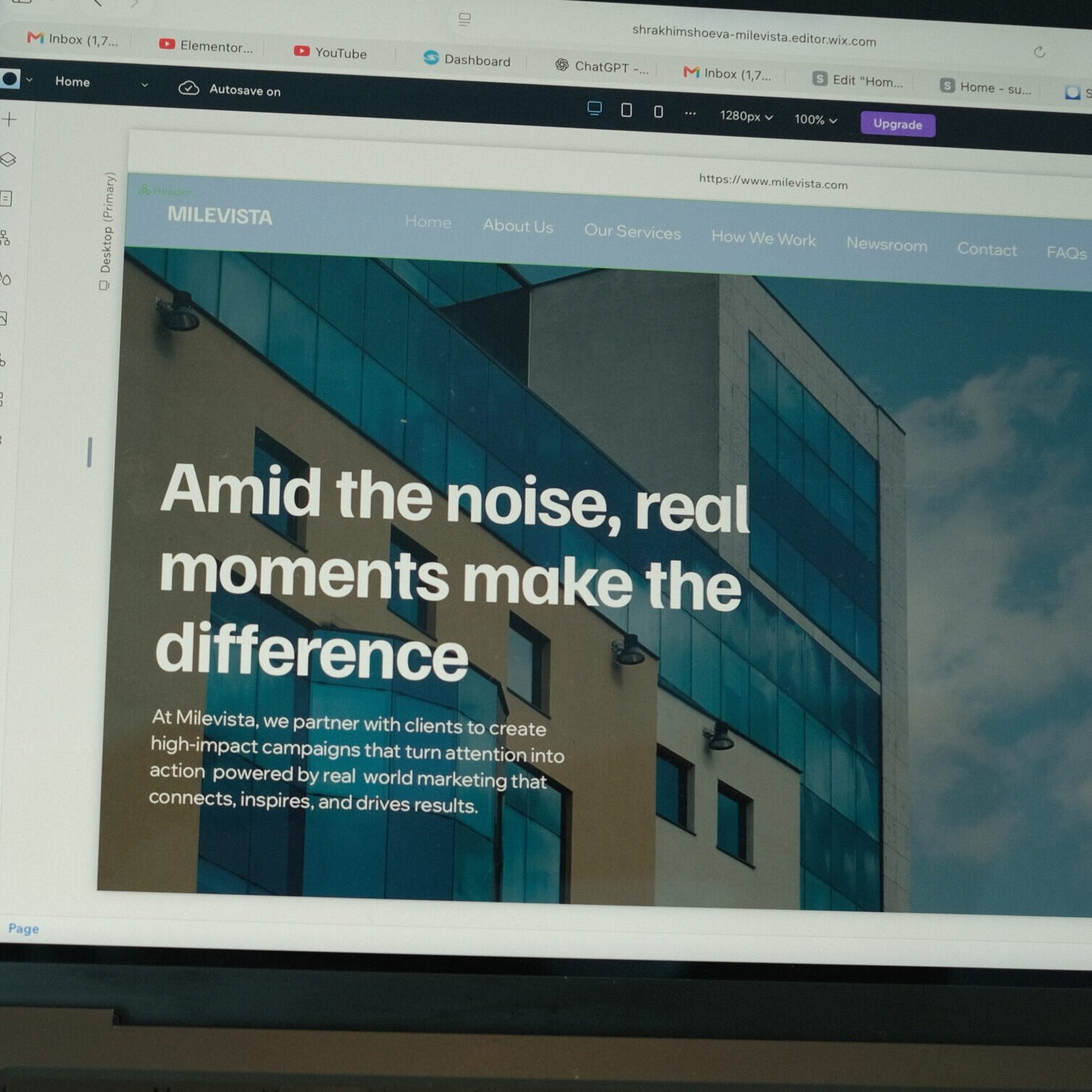Switch to the "Home - su..." tab
The image size is (1092, 1092).
coord(985,87)
